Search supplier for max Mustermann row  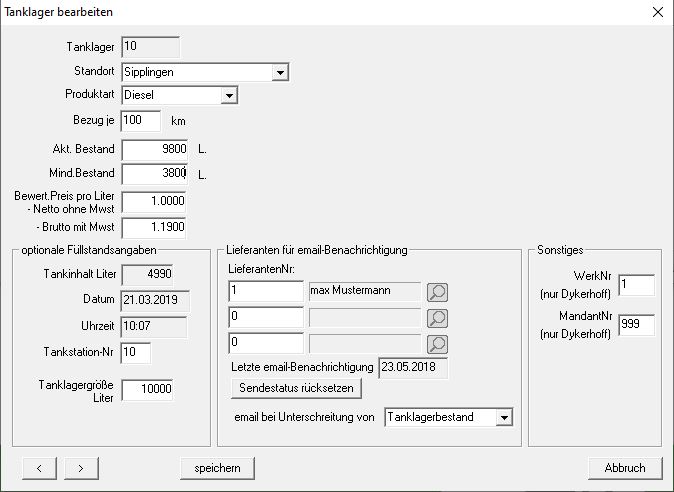coord(438,293)
